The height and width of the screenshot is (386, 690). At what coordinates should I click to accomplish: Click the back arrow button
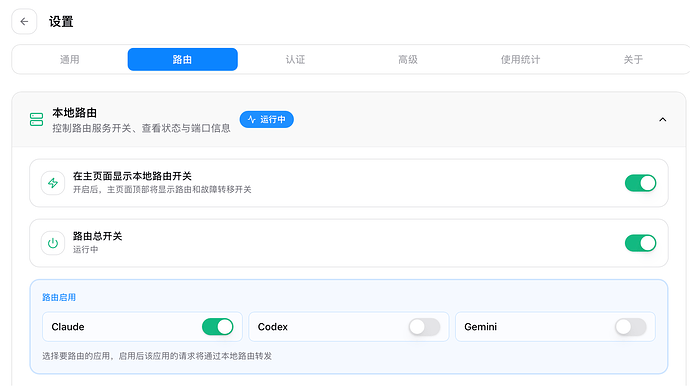(x=24, y=22)
